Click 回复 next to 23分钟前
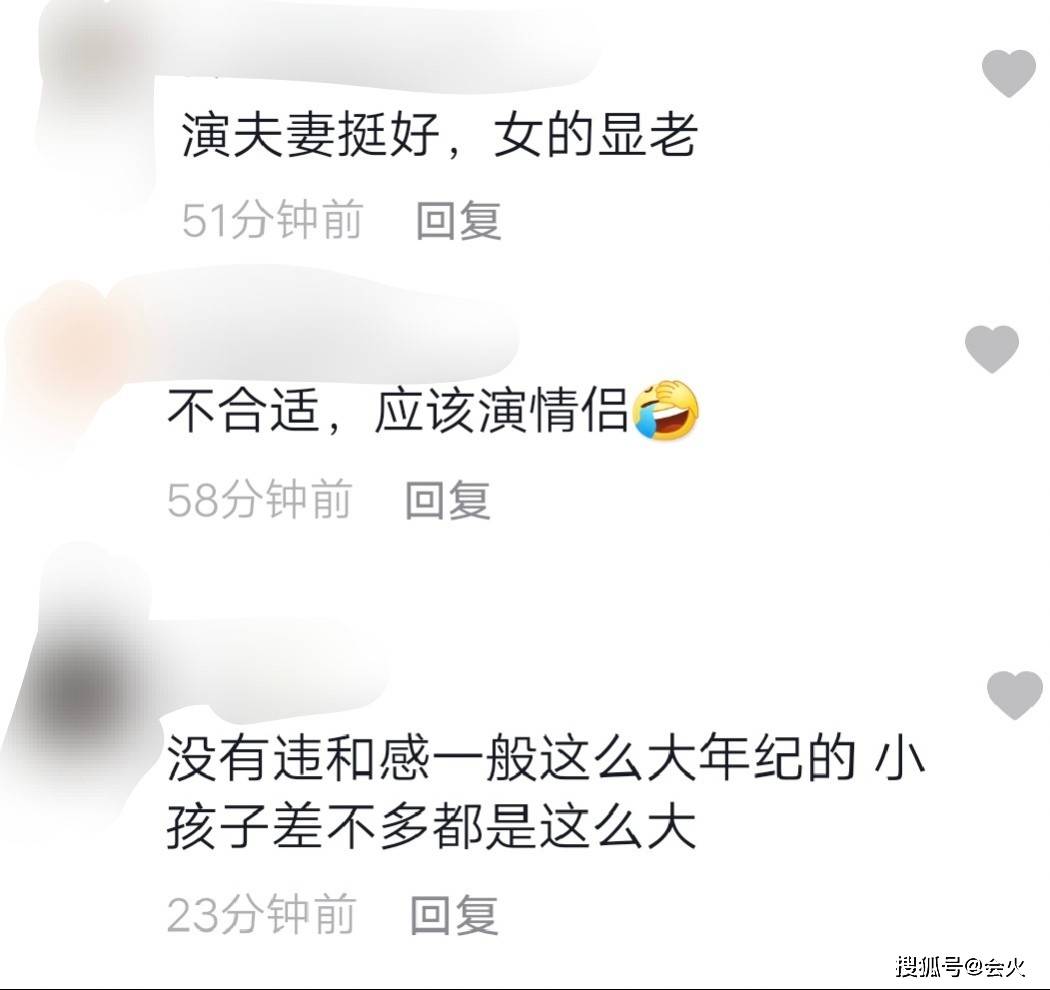This screenshot has width=1050, height=990. pyautogui.click(x=453, y=914)
